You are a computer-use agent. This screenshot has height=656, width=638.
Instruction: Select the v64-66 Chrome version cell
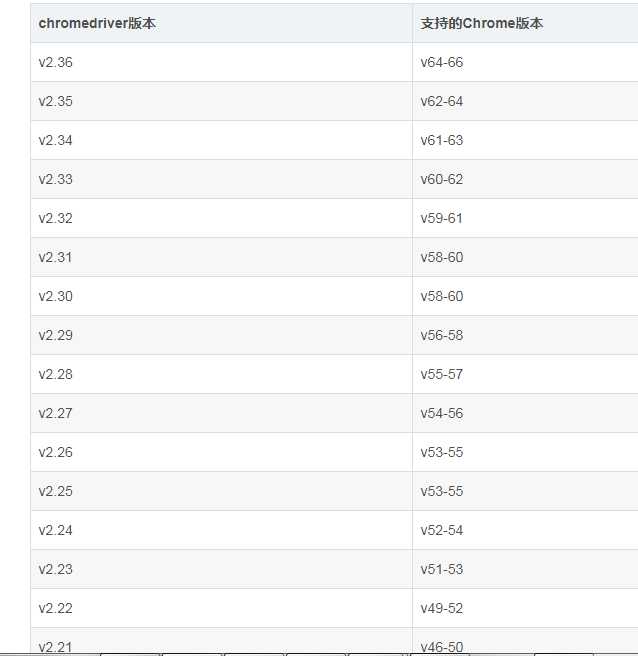(x=525, y=62)
